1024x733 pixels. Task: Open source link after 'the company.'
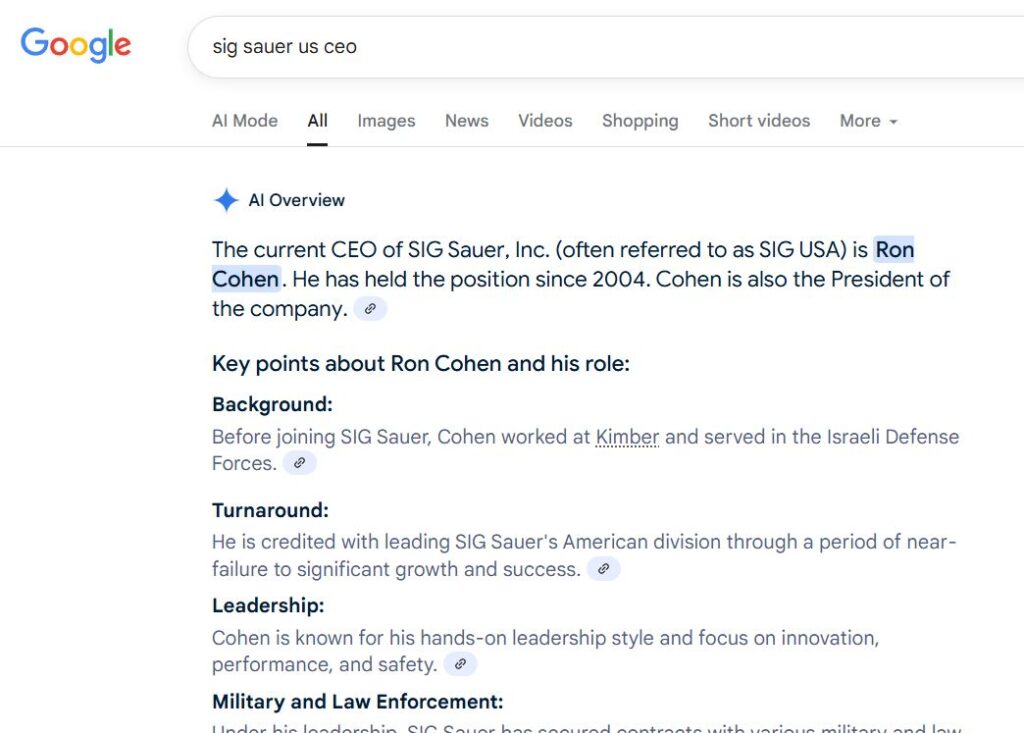click(370, 308)
